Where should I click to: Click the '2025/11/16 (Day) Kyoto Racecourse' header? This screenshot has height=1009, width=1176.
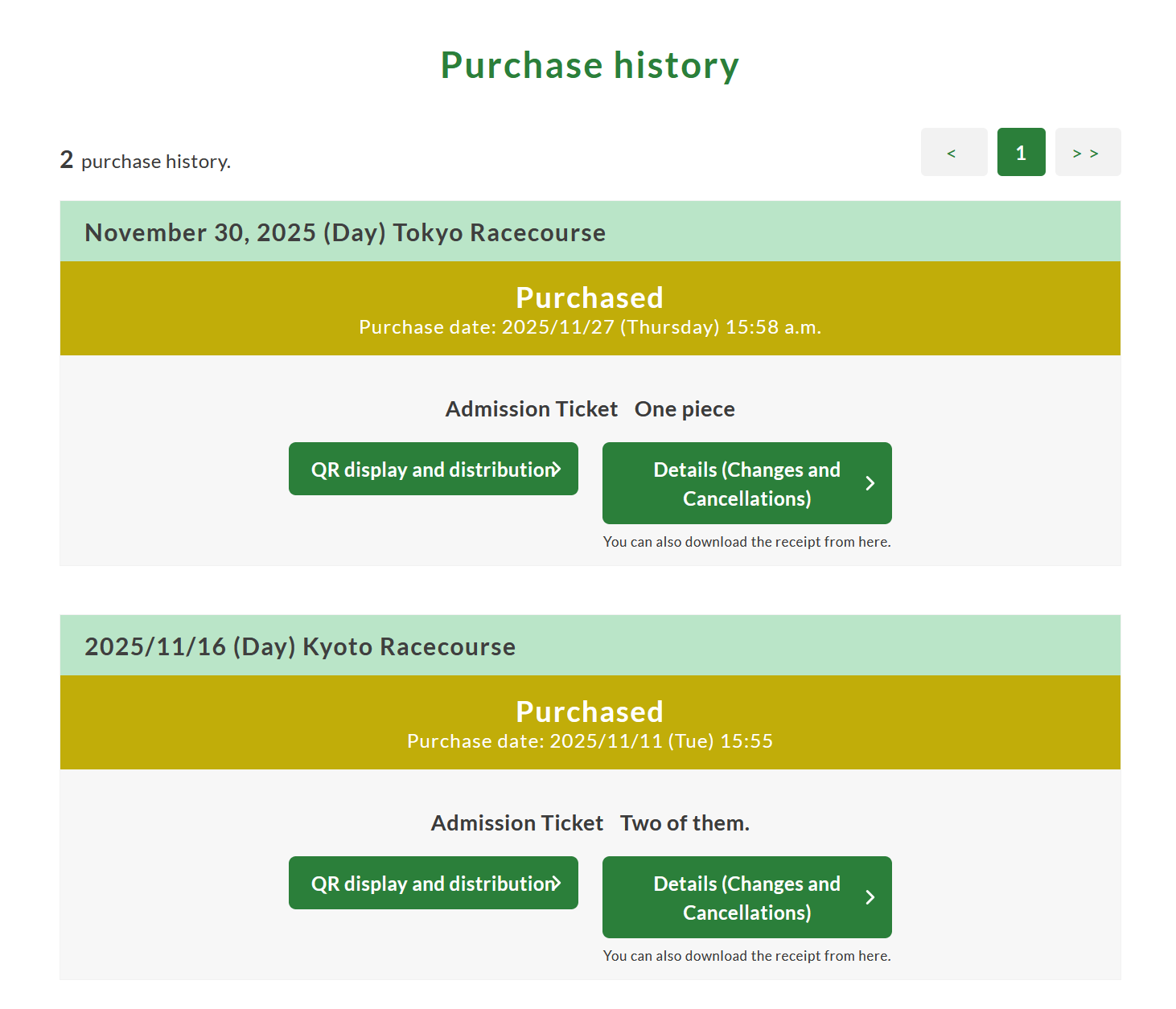pyautogui.click(x=300, y=646)
